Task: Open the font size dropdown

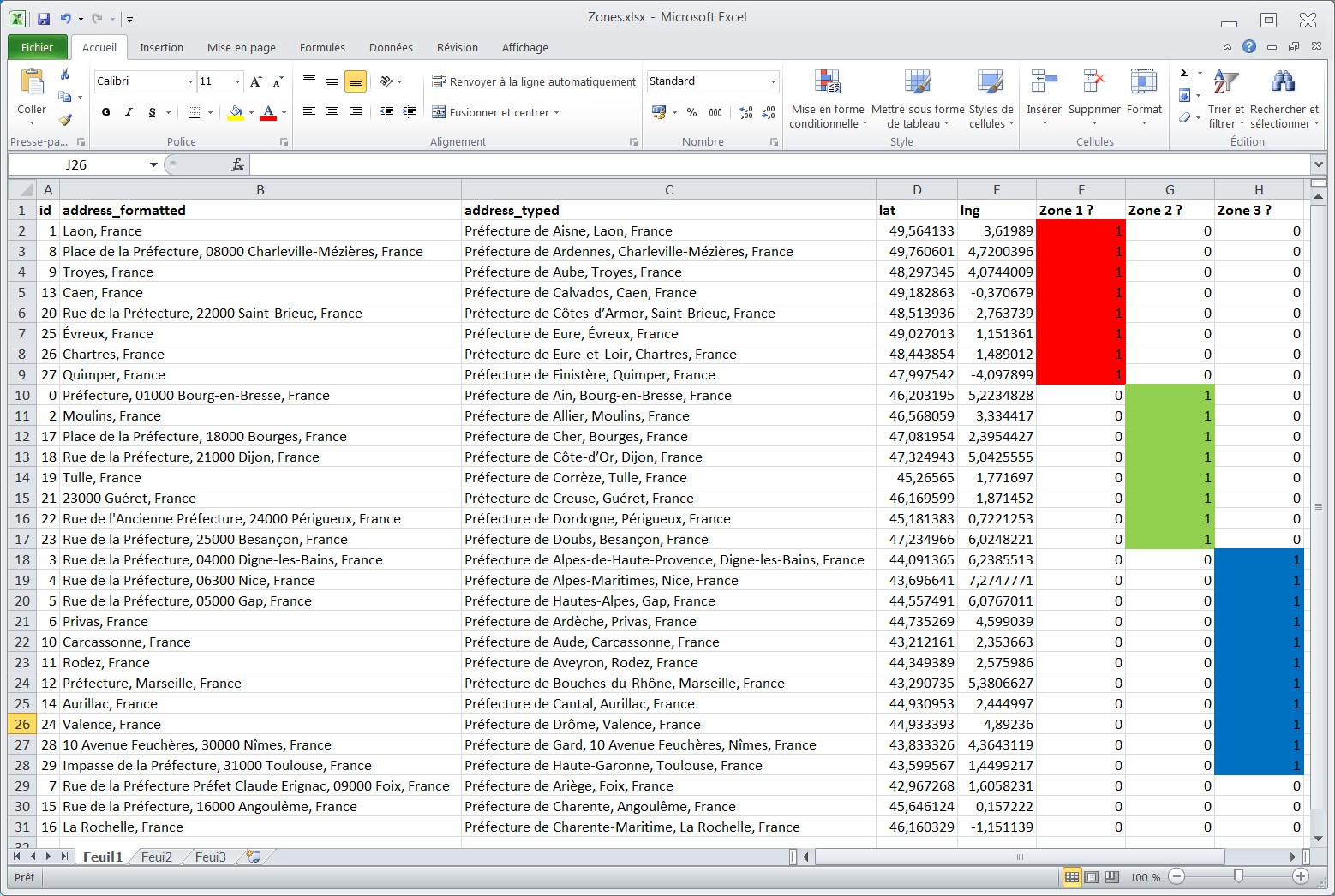Action: point(238,81)
